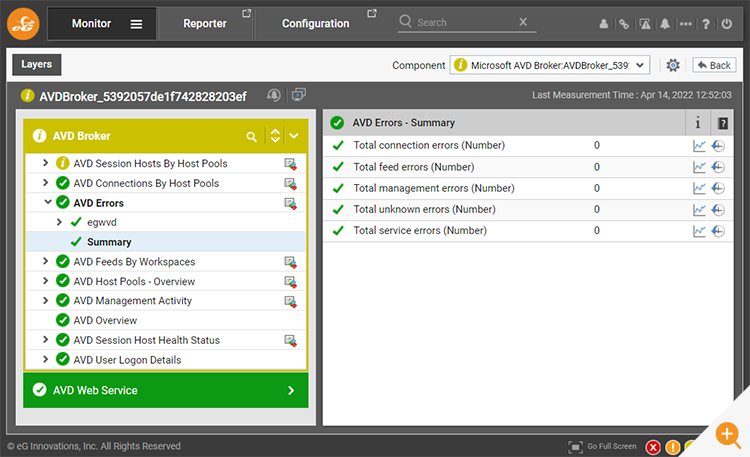Click the search icon in AVD Broker layer

click(252, 137)
